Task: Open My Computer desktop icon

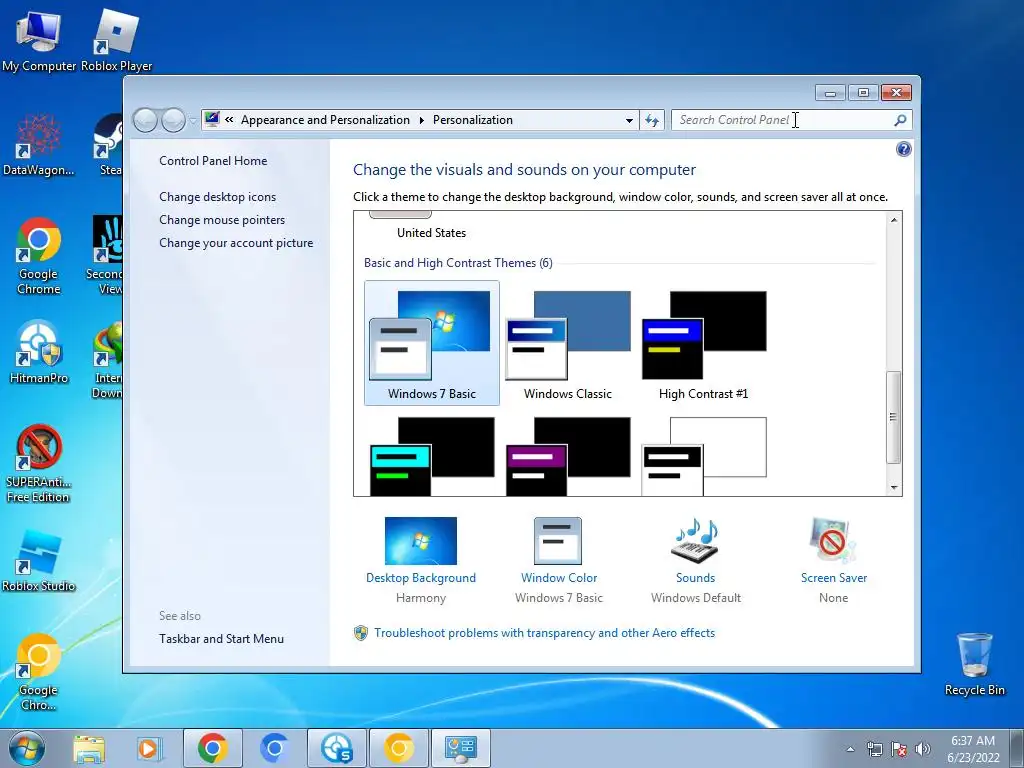Action: 39,40
